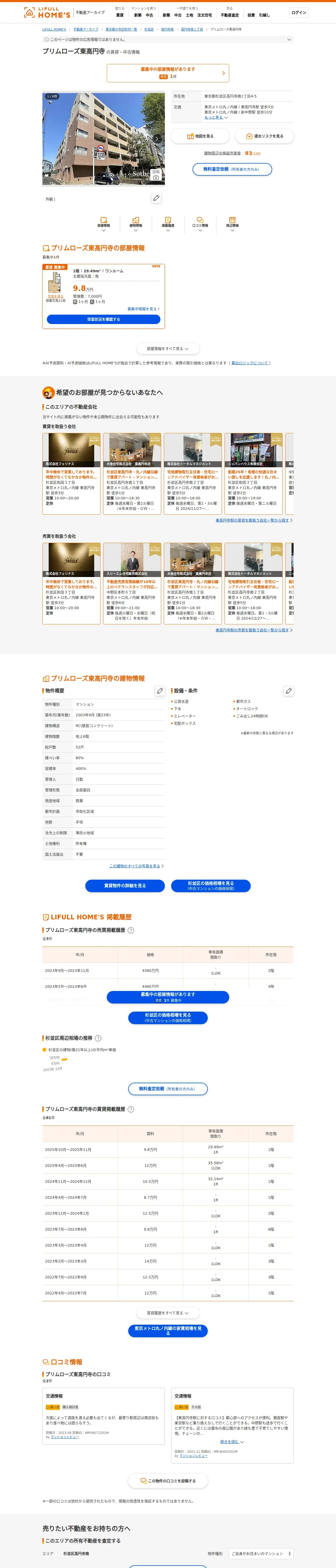Open the LIFULL HOME'S logo
The width and height of the screenshot is (336, 1568).
(47, 12)
